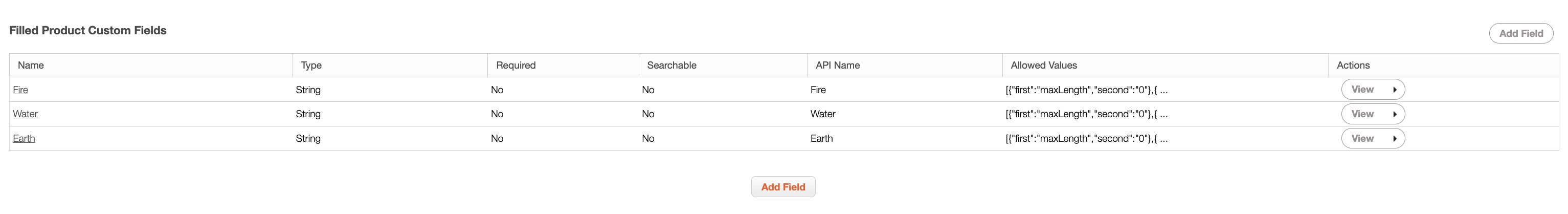Viewport: 1568px width, 214px height.
Task: Click the Name column header
Action: [x=31, y=65]
